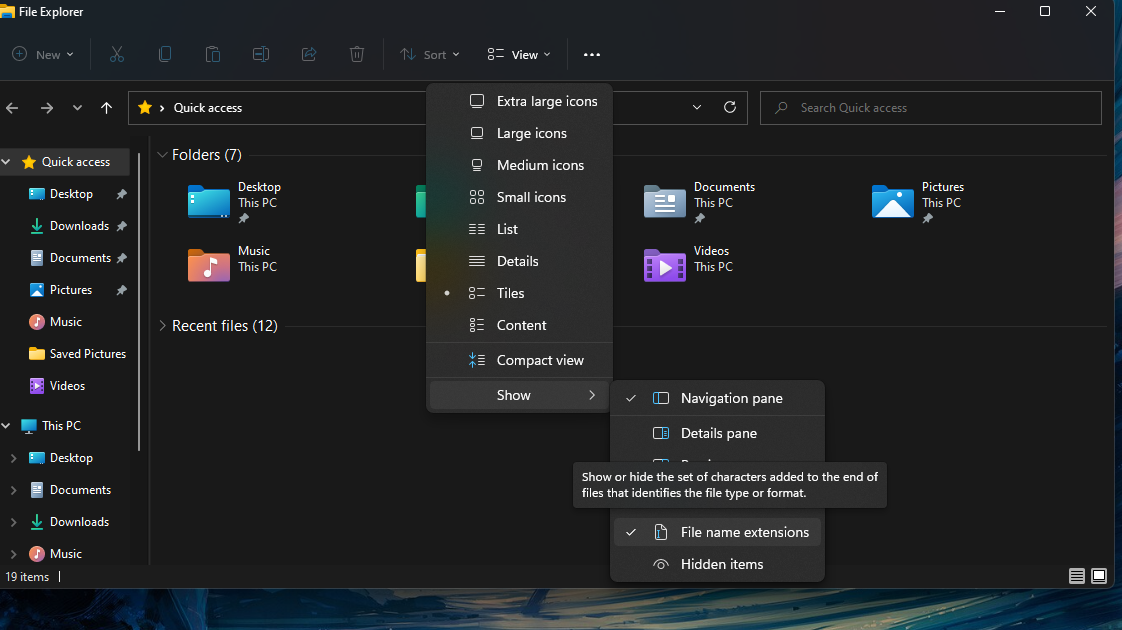Screen dimensions: 1122x630
Task: Select This PC in navigation pane
Action: click(x=52, y=426)
